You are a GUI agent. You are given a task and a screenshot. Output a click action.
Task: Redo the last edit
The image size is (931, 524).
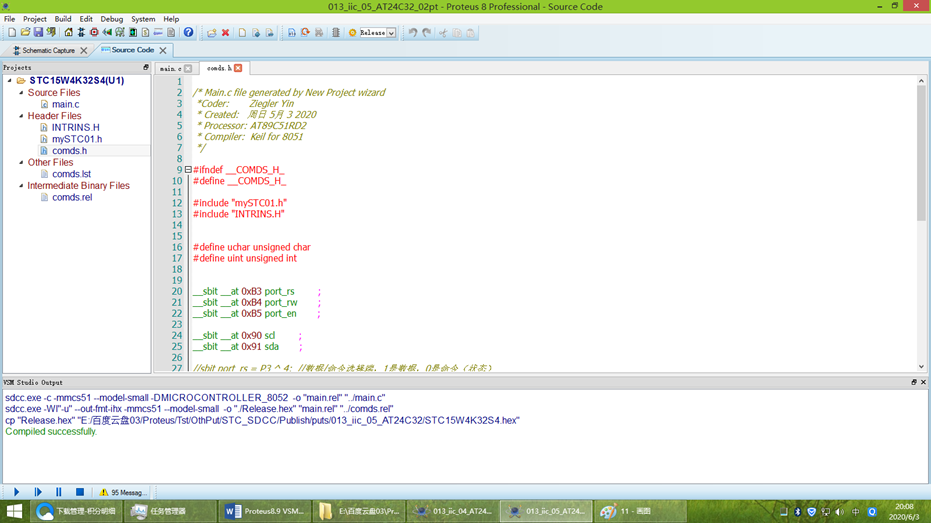(426, 33)
